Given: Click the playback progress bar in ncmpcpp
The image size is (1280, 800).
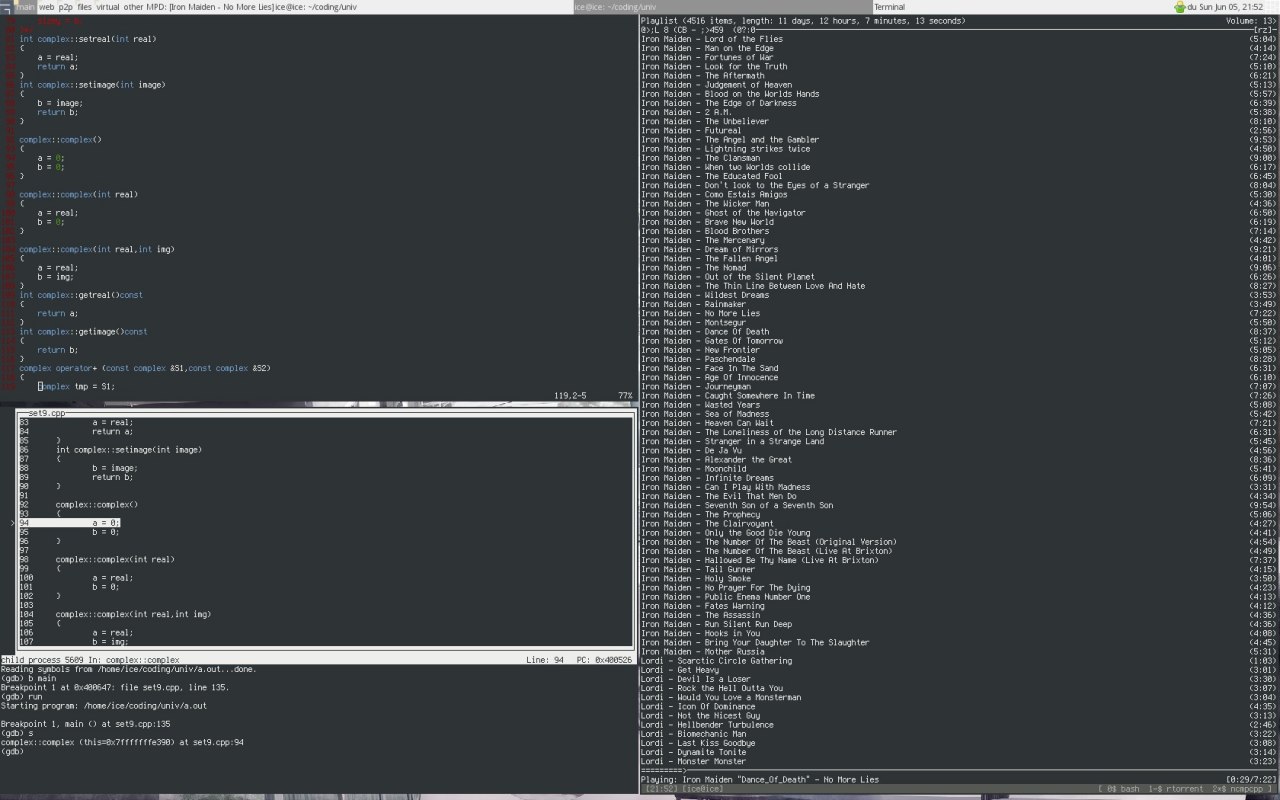Looking at the screenshot, I should [x=959, y=770].
